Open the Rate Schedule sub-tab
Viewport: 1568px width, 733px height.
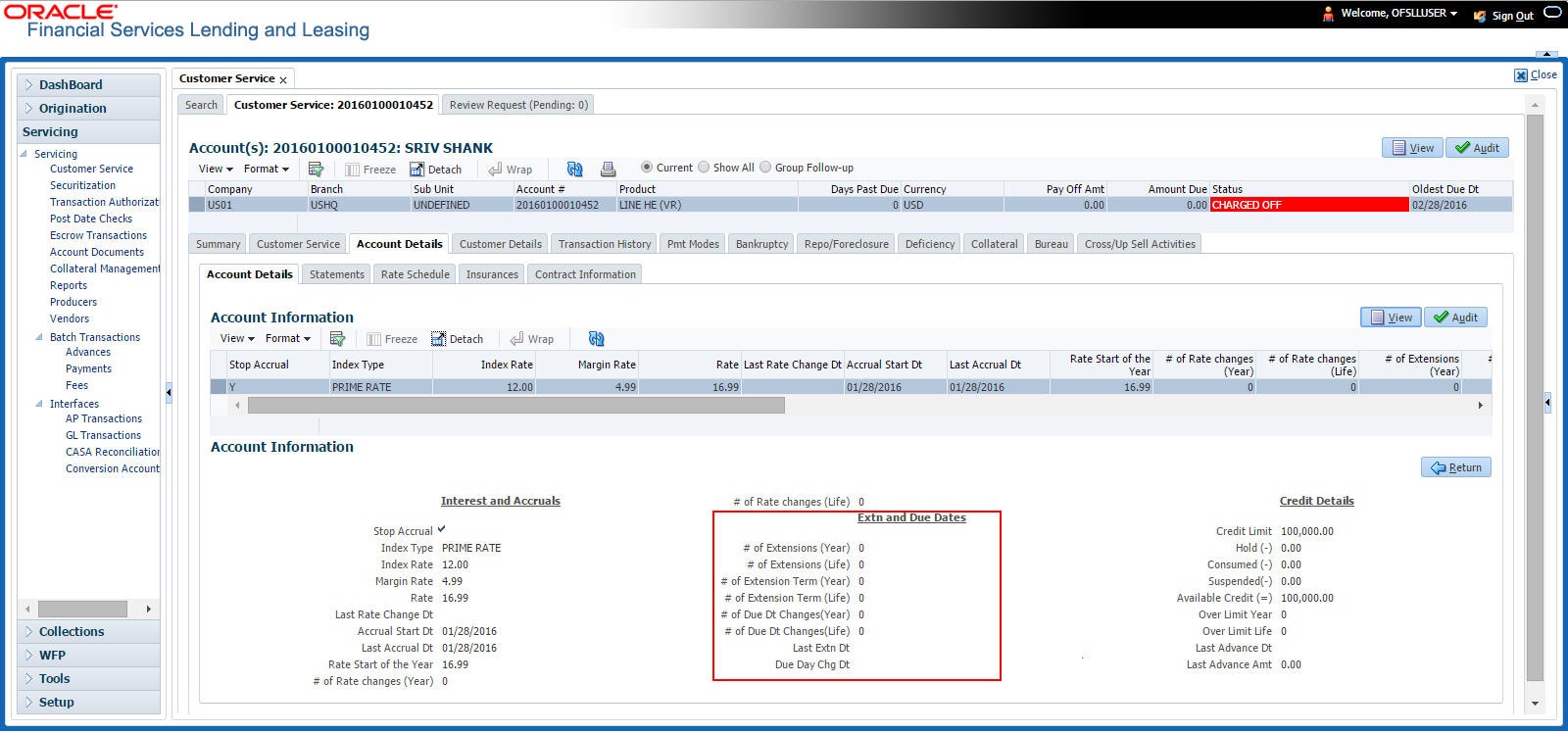[x=415, y=274]
